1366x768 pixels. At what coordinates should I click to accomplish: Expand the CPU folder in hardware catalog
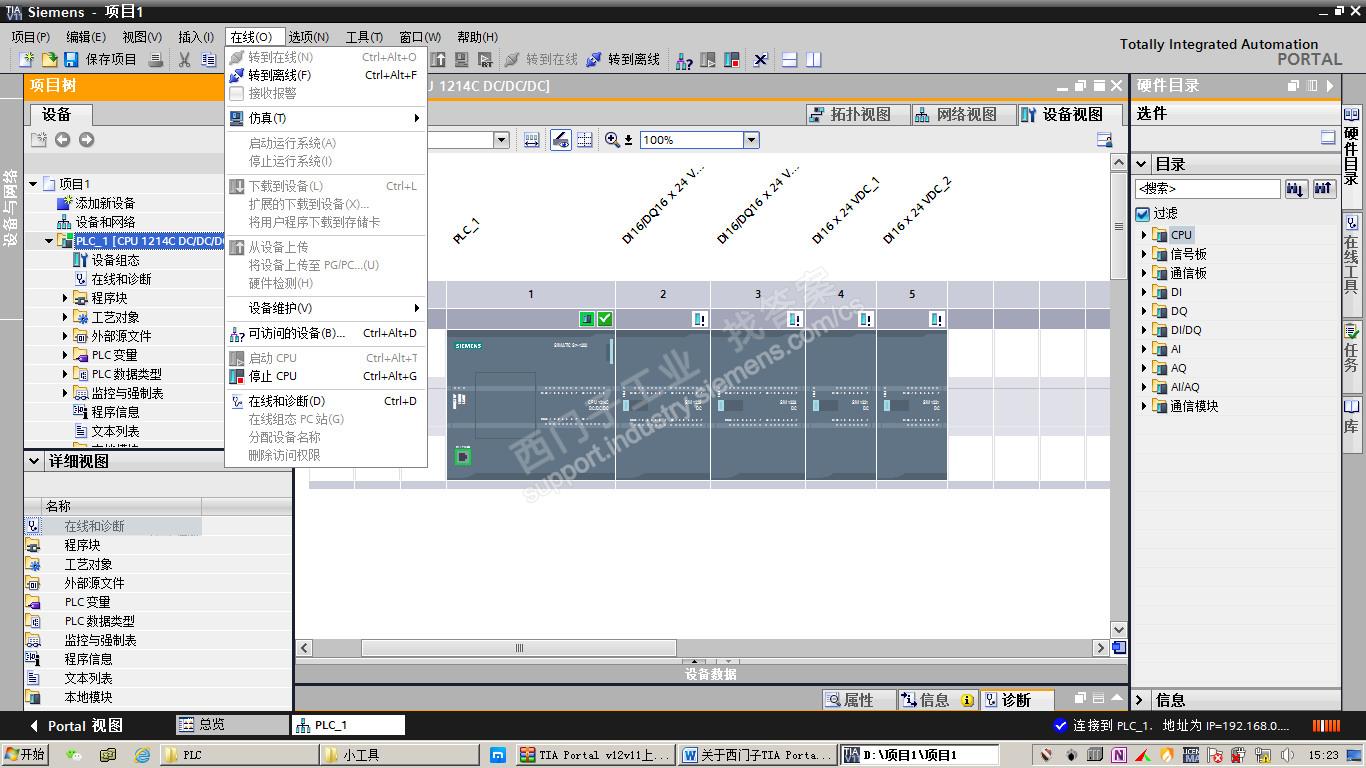click(1144, 235)
